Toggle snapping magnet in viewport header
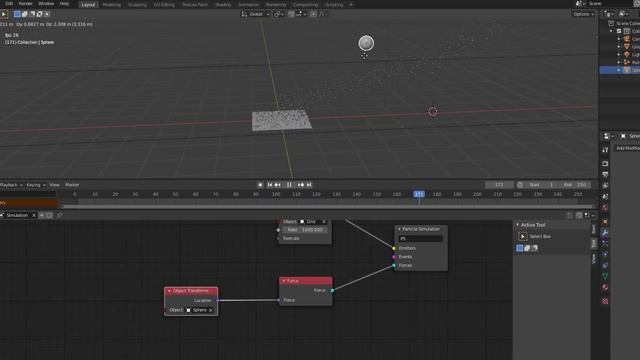 click(291, 14)
